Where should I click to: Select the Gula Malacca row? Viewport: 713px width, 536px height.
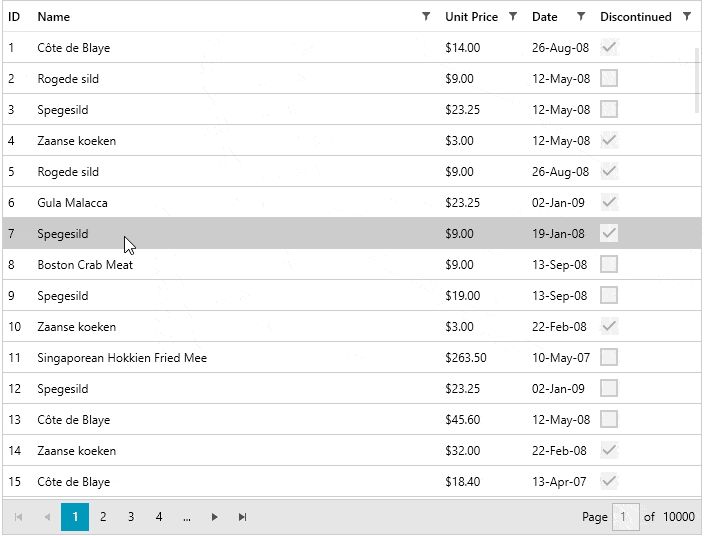tap(351, 202)
